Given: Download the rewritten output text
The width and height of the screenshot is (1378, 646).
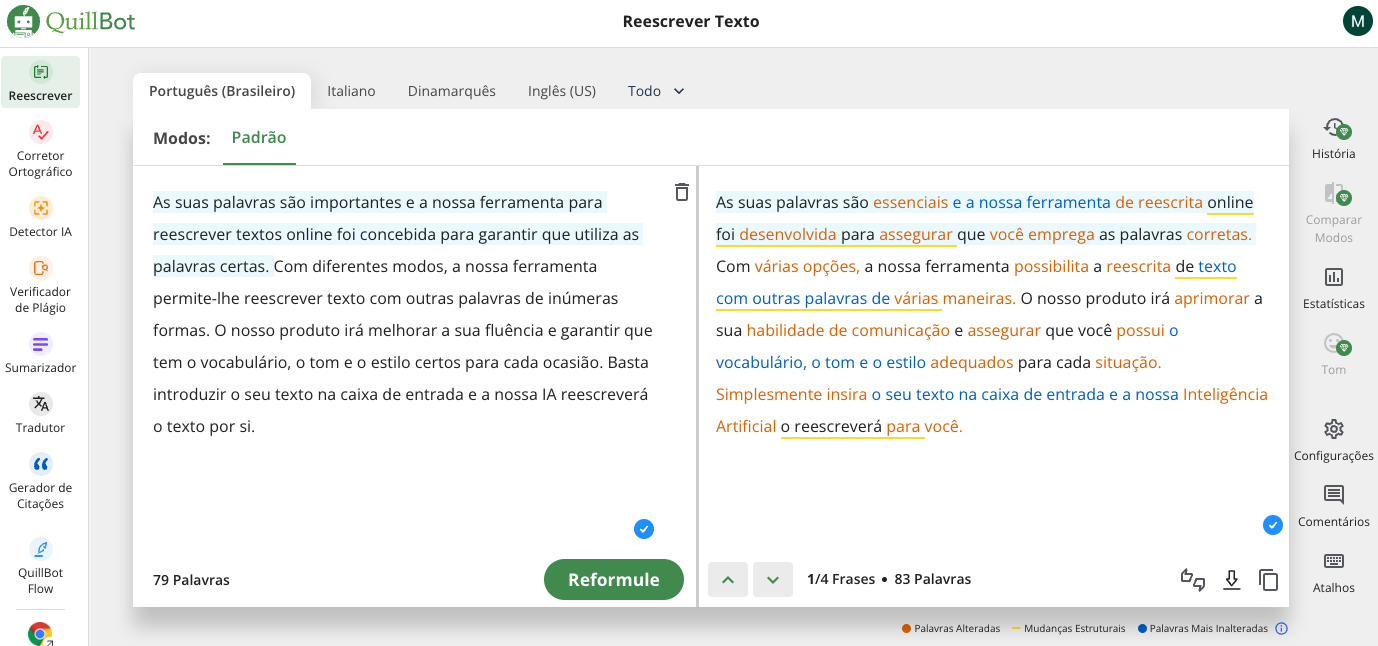Looking at the screenshot, I should (x=1232, y=580).
